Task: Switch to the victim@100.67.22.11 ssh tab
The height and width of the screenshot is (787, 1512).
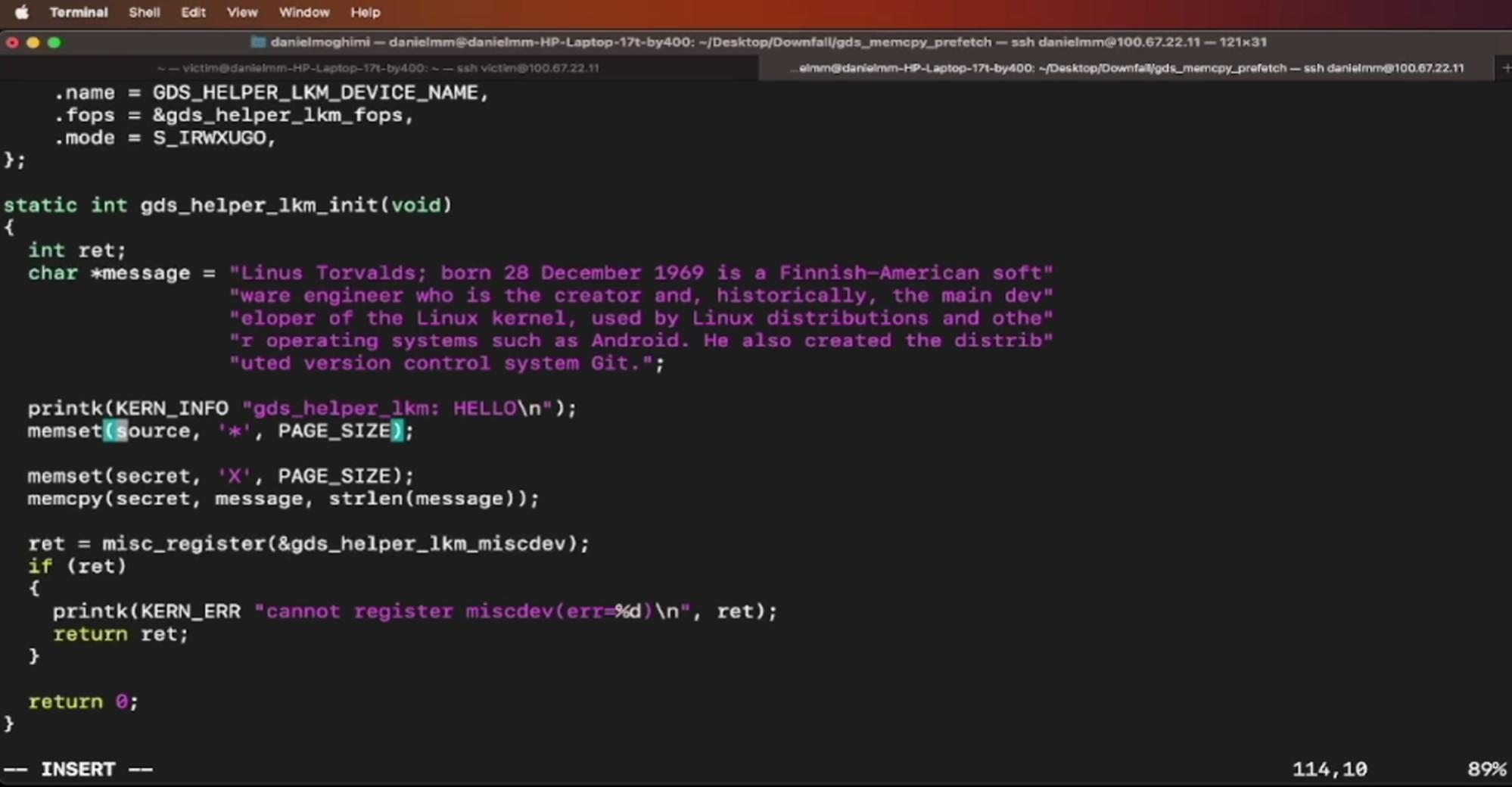Action: [x=378, y=68]
